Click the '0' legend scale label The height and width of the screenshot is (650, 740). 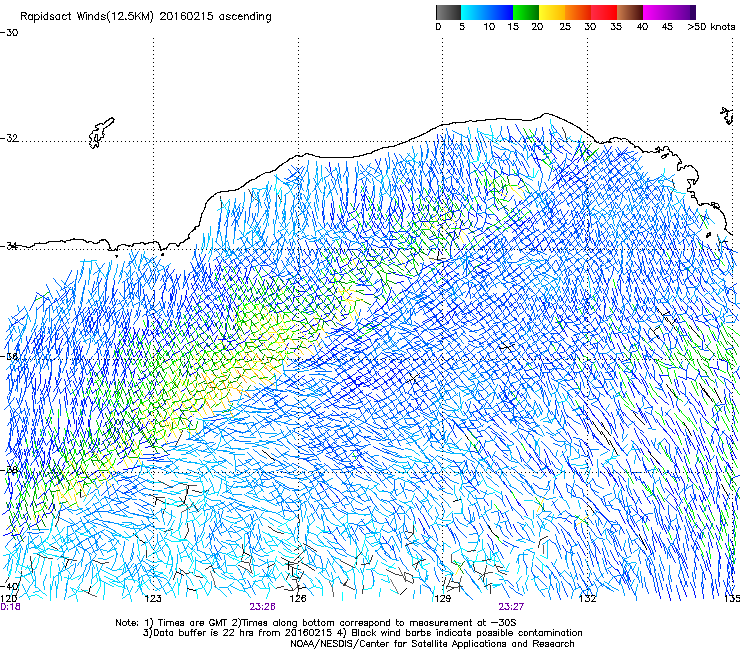[438, 27]
